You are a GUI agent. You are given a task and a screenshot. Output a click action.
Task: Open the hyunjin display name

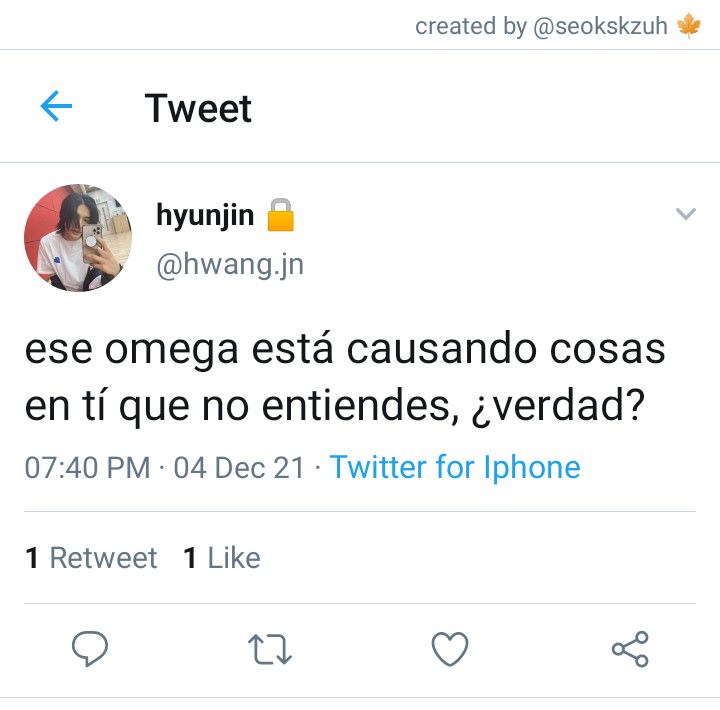click(x=205, y=215)
